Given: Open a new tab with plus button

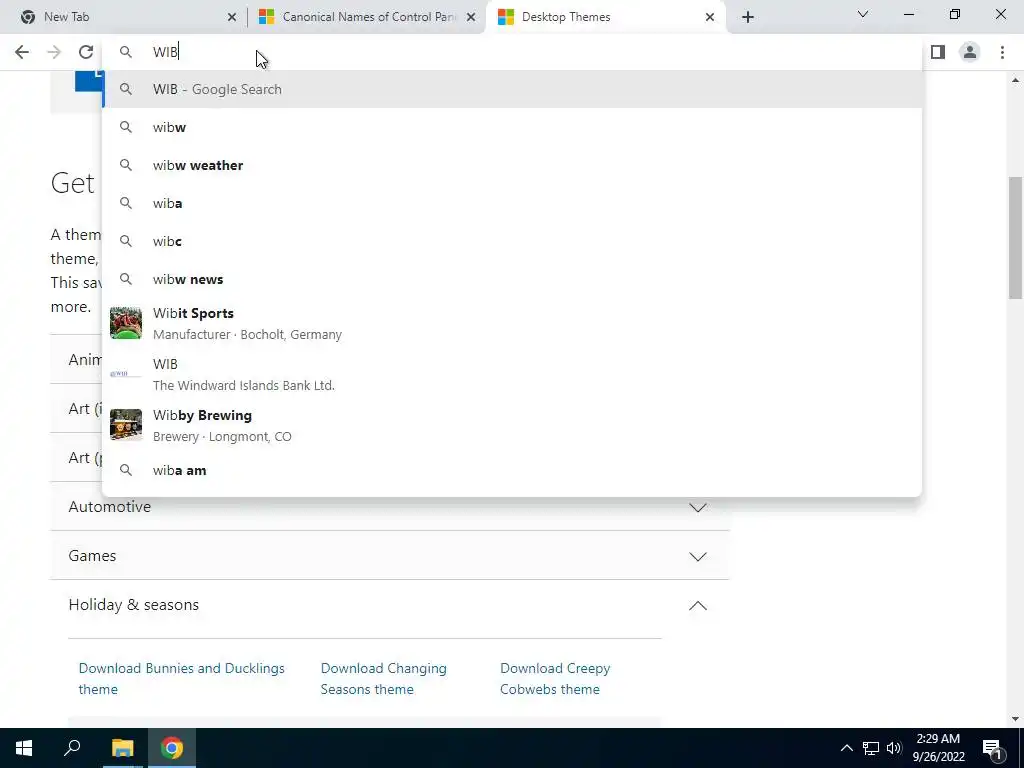Looking at the screenshot, I should [x=748, y=17].
